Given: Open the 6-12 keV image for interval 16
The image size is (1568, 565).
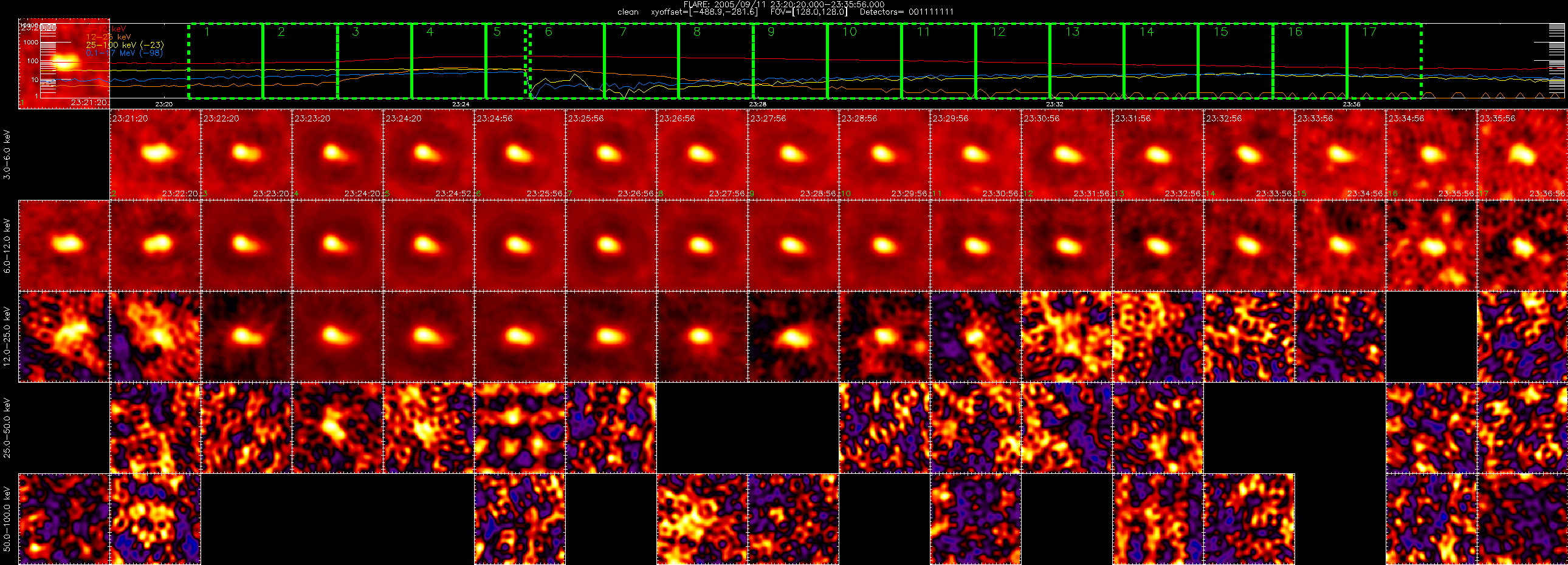Looking at the screenshot, I should 1432,245.
